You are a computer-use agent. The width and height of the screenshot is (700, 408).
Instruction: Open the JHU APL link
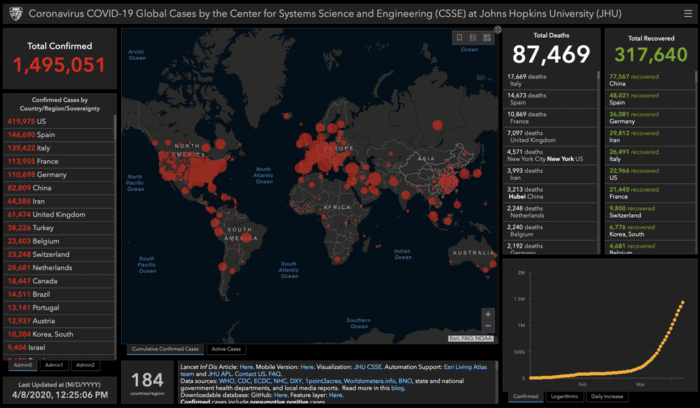point(220,374)
